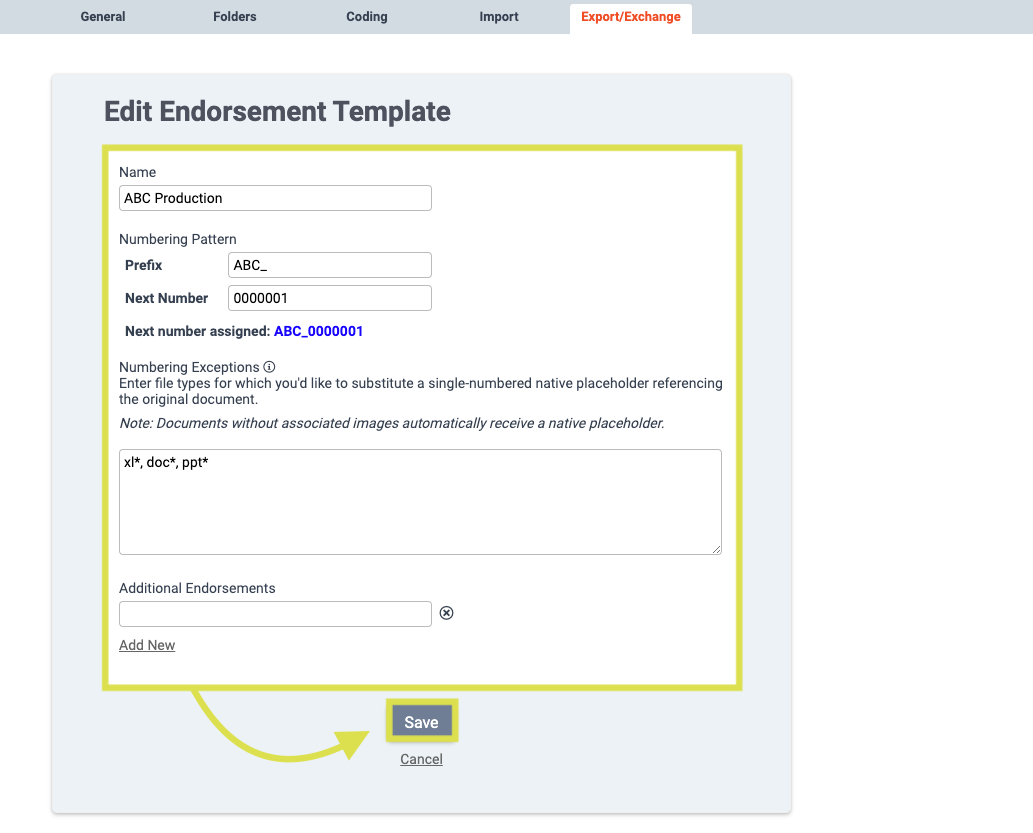
Task: Click the Numbering Pattern label
Action: coord(178,239)
